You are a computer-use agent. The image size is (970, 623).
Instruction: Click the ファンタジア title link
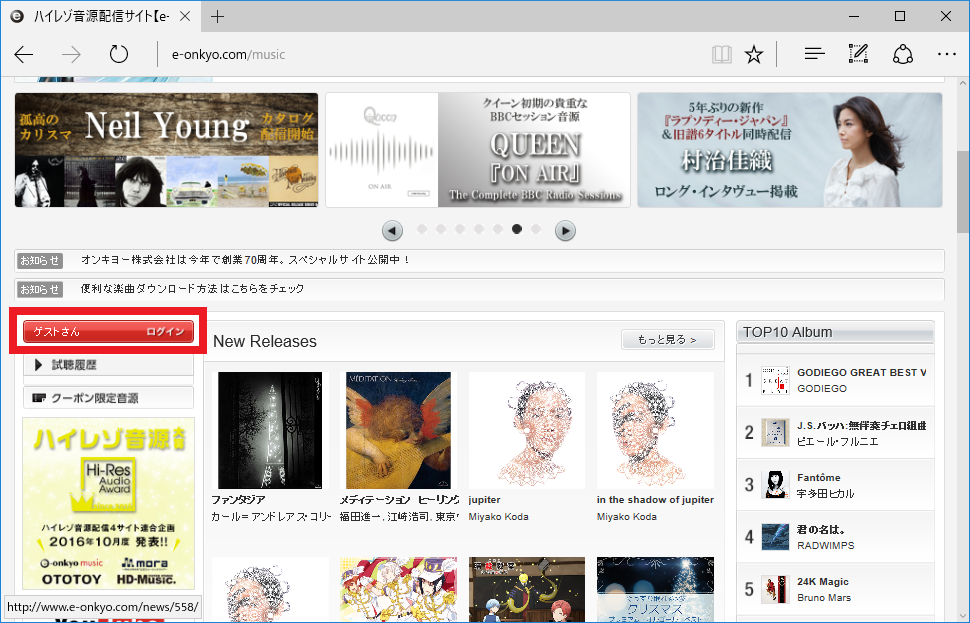(x=238, y=500)
